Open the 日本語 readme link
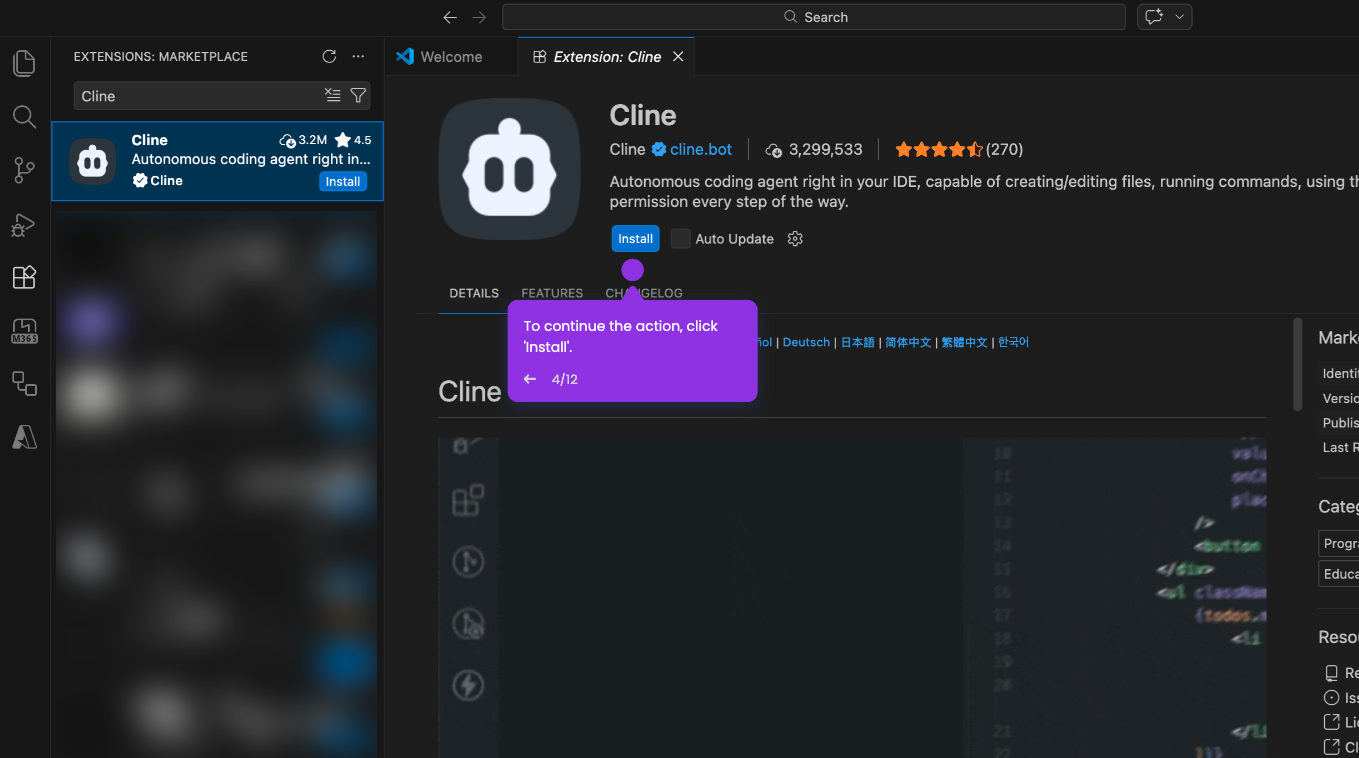 tap(857, 342)
